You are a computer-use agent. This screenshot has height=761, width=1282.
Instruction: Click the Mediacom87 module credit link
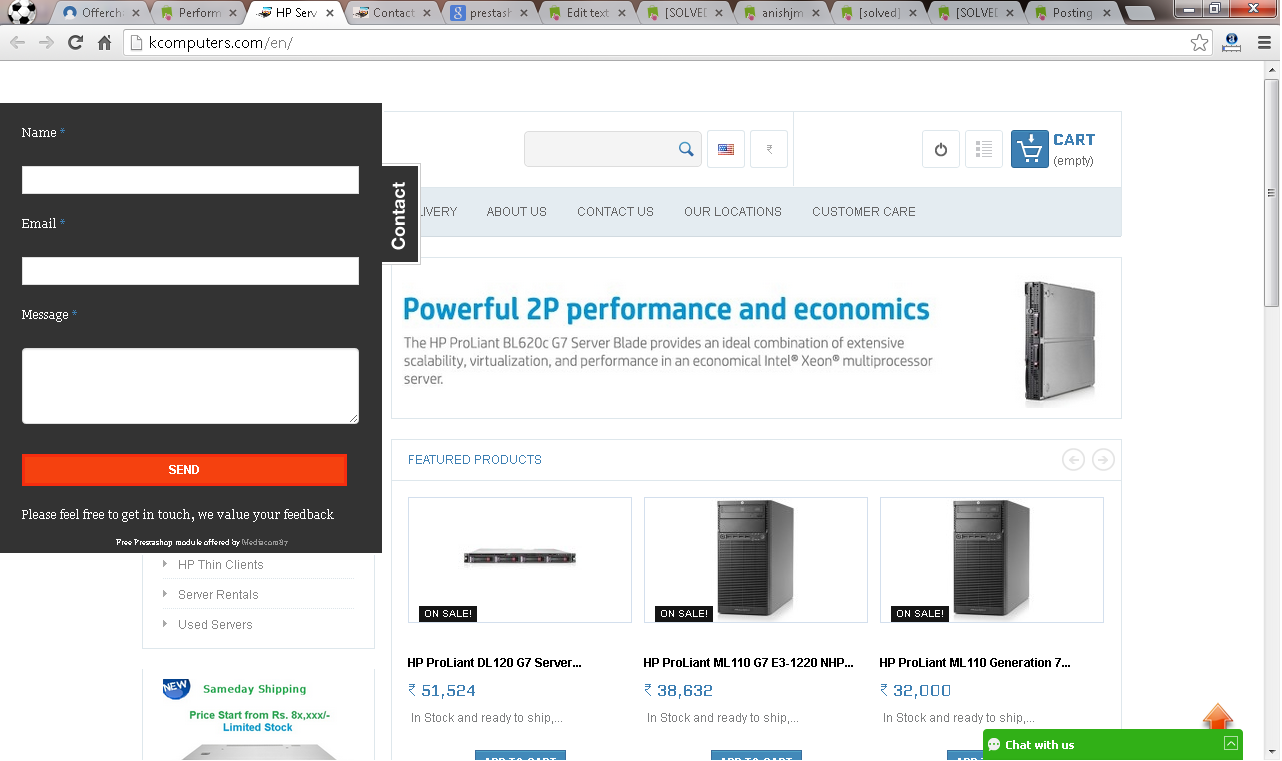265,543
